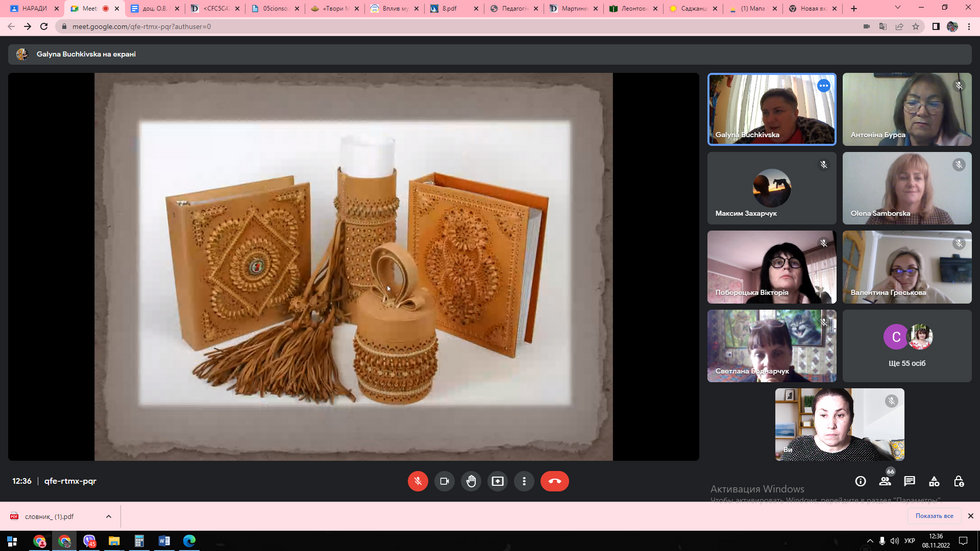
Task: Open downloaded file словник_ (1).pdf
Action: 49,517
